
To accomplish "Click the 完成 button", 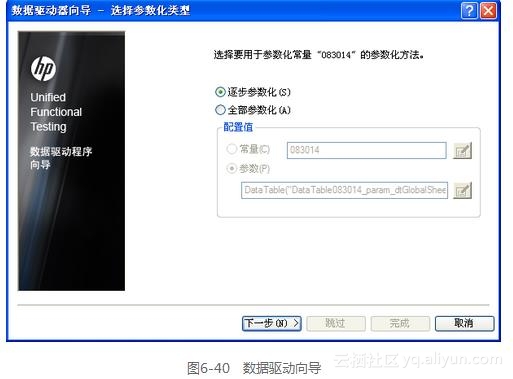I will [x=400, y=323].
